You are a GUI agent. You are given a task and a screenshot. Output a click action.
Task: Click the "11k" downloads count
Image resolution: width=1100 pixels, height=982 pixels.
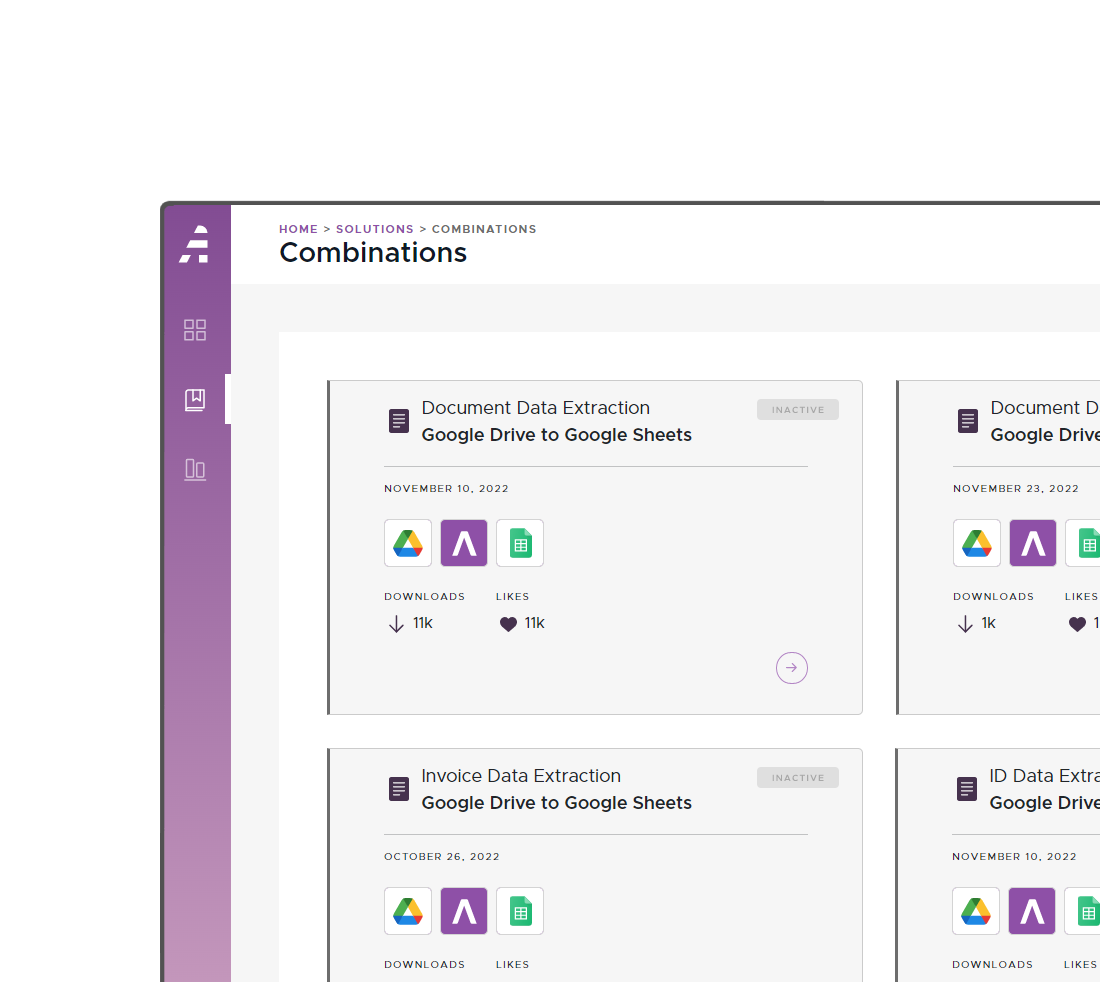[x=423, y=623]
